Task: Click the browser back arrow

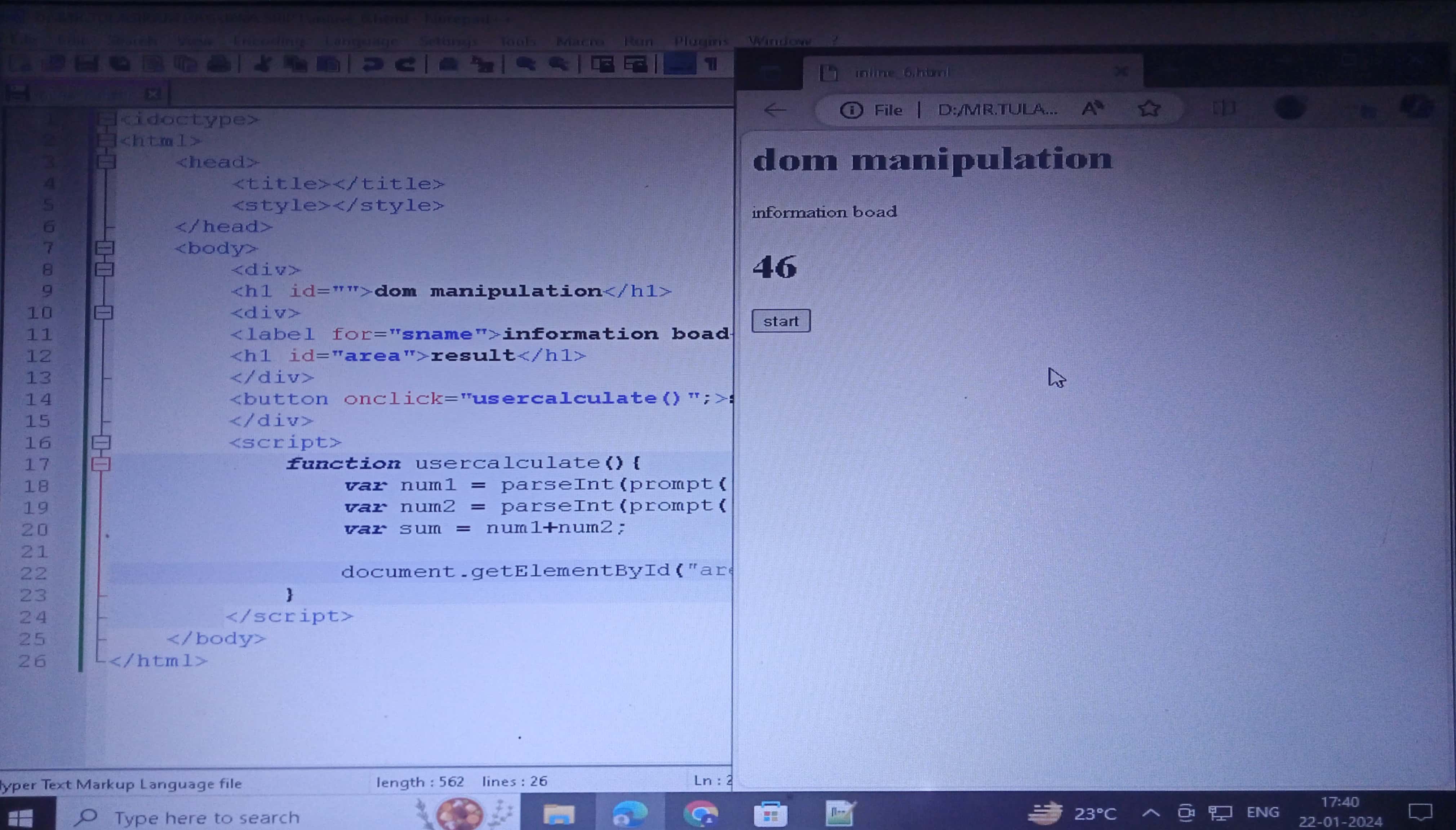Action: [x=774, y=110]
